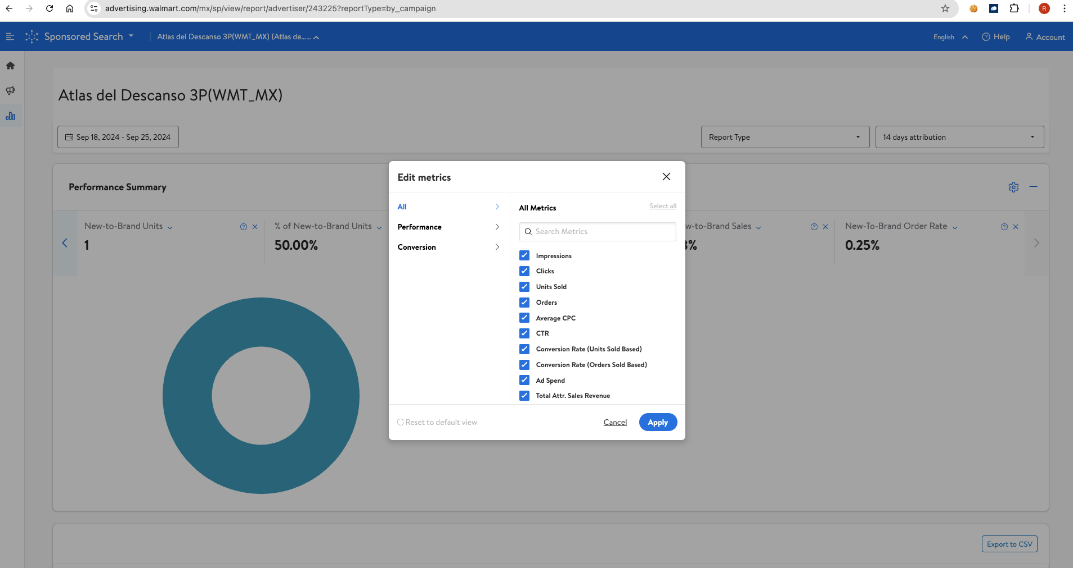Remove New-To-Brand Order Rate metric card
This screenshot has width=1073, height=568.
[1016, 227]
